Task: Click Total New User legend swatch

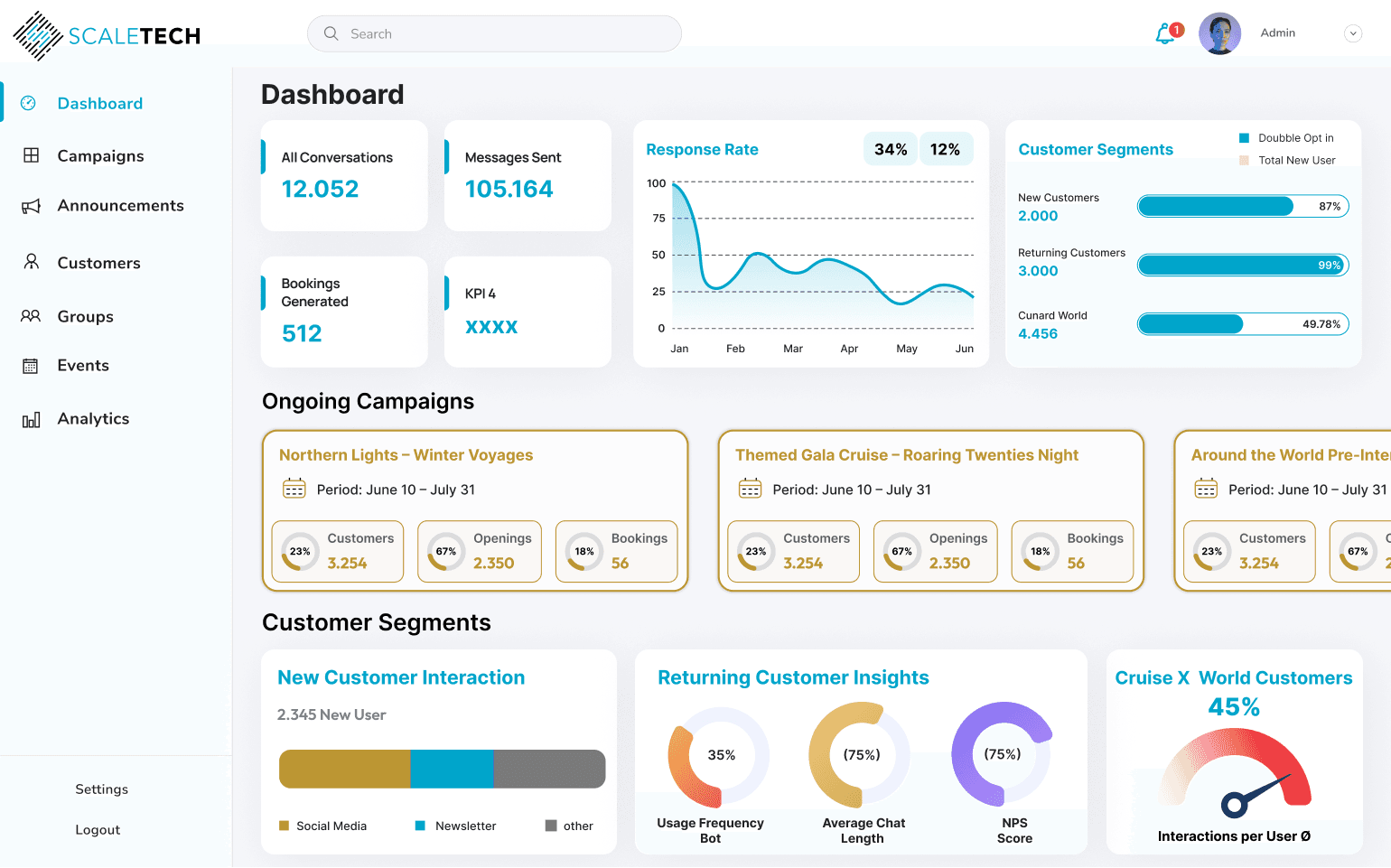Action: click(x=1244, y=161)
